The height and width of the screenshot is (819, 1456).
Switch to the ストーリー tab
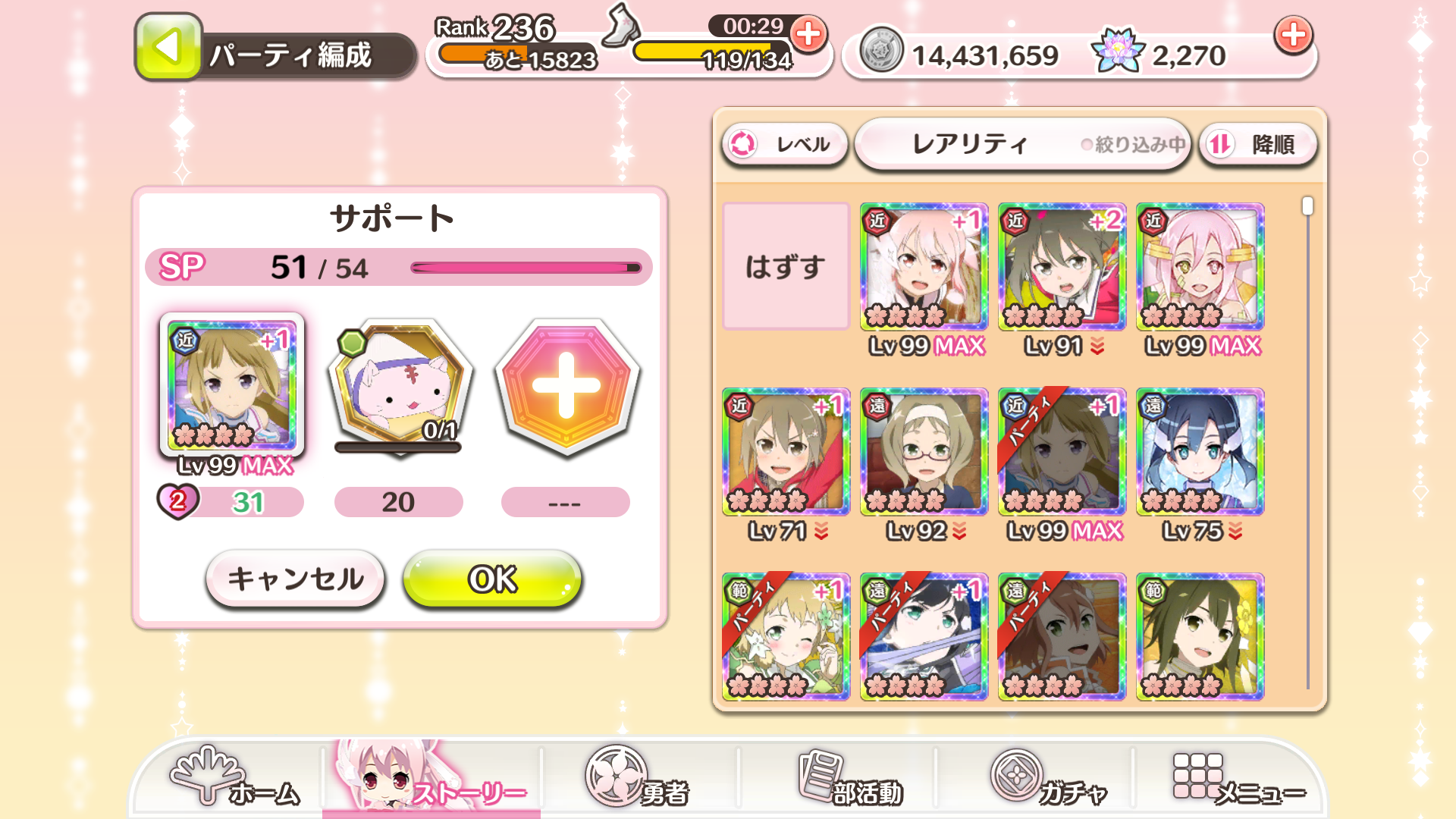[432, 779]
